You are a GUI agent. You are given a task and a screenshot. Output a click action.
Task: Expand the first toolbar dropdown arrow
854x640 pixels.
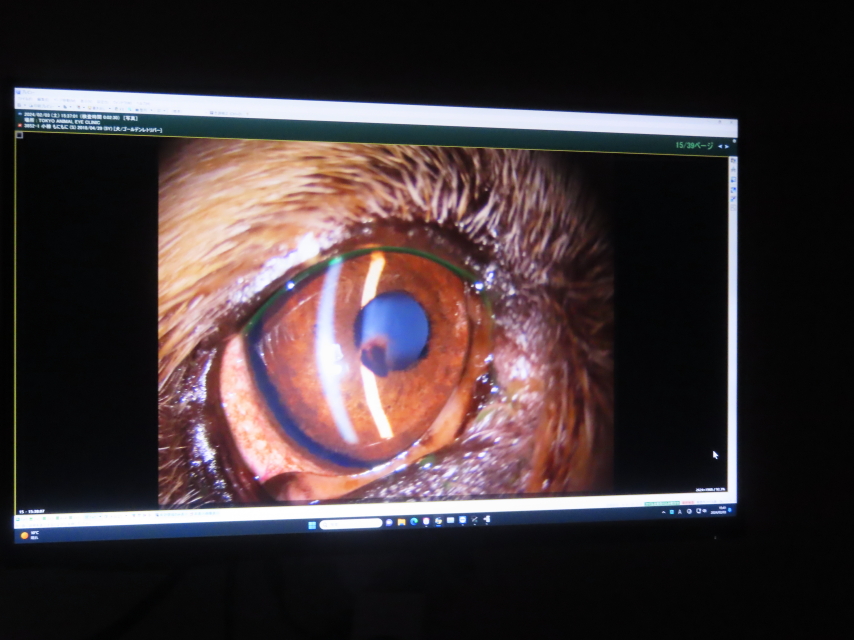pyautogui.click(x=27, y=106)
